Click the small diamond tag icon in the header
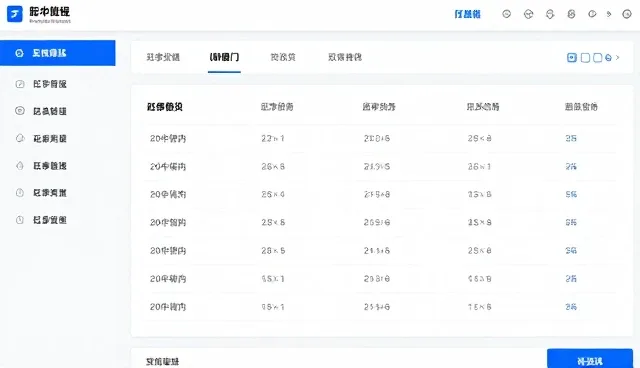The height and width of the screenshot is (368, 640). click(x=609, y=14)
